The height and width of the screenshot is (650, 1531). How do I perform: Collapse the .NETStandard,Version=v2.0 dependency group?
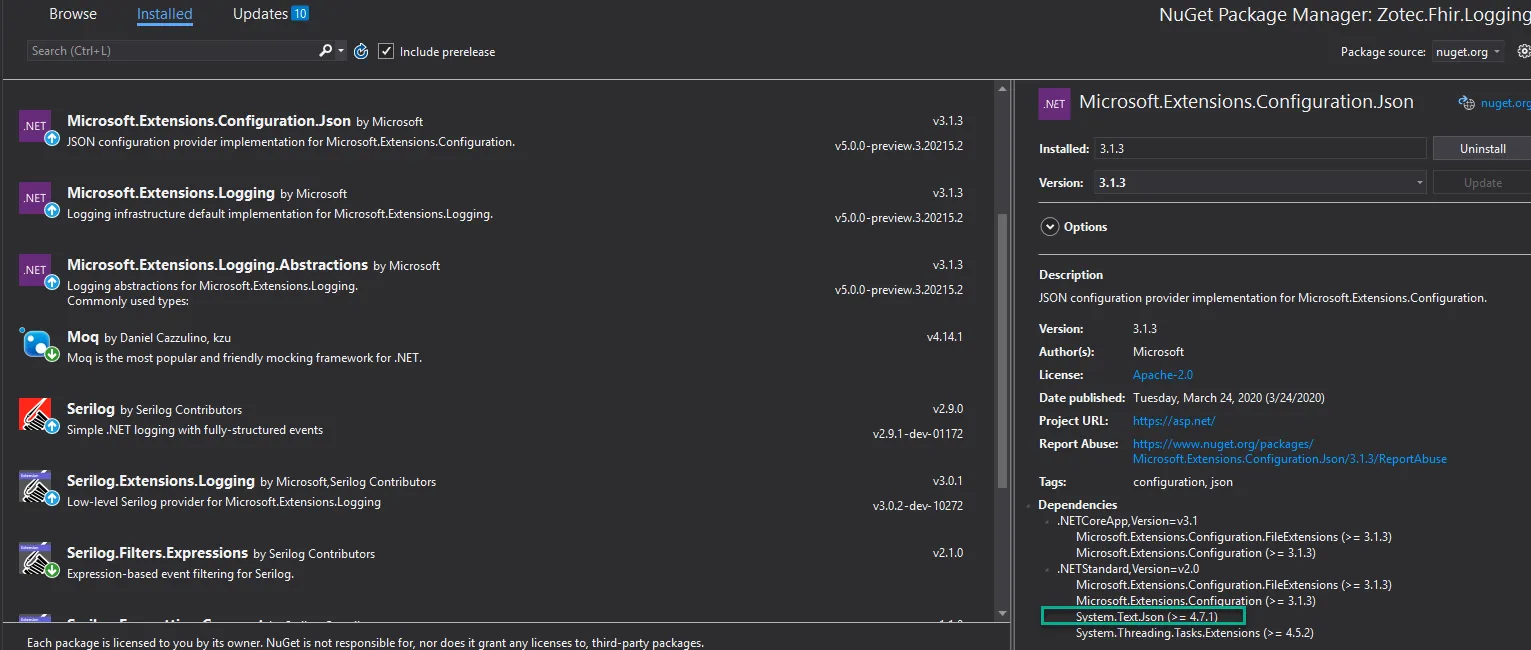(1050, 569)
